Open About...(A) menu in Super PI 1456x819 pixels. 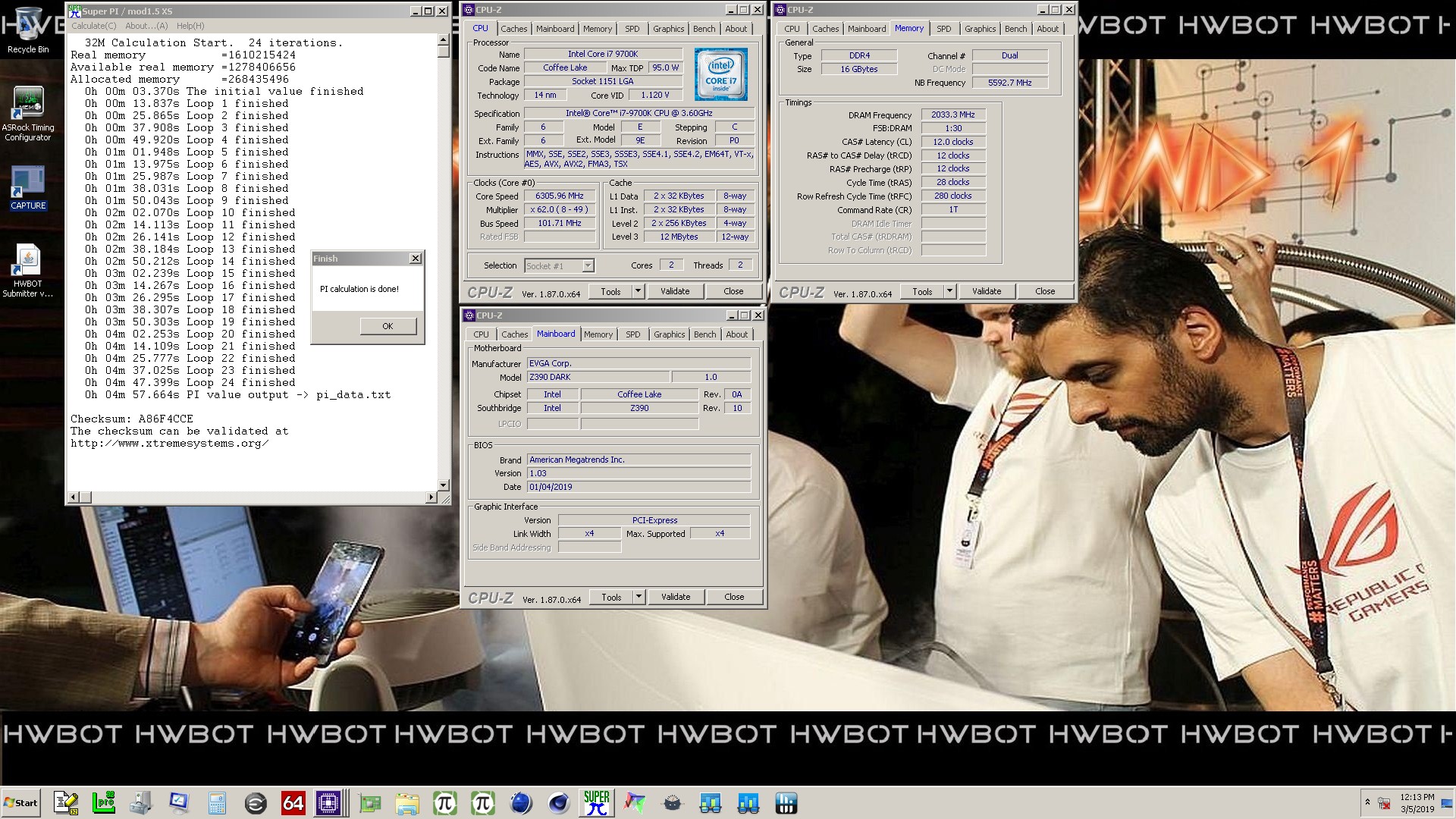click(146, 26)
